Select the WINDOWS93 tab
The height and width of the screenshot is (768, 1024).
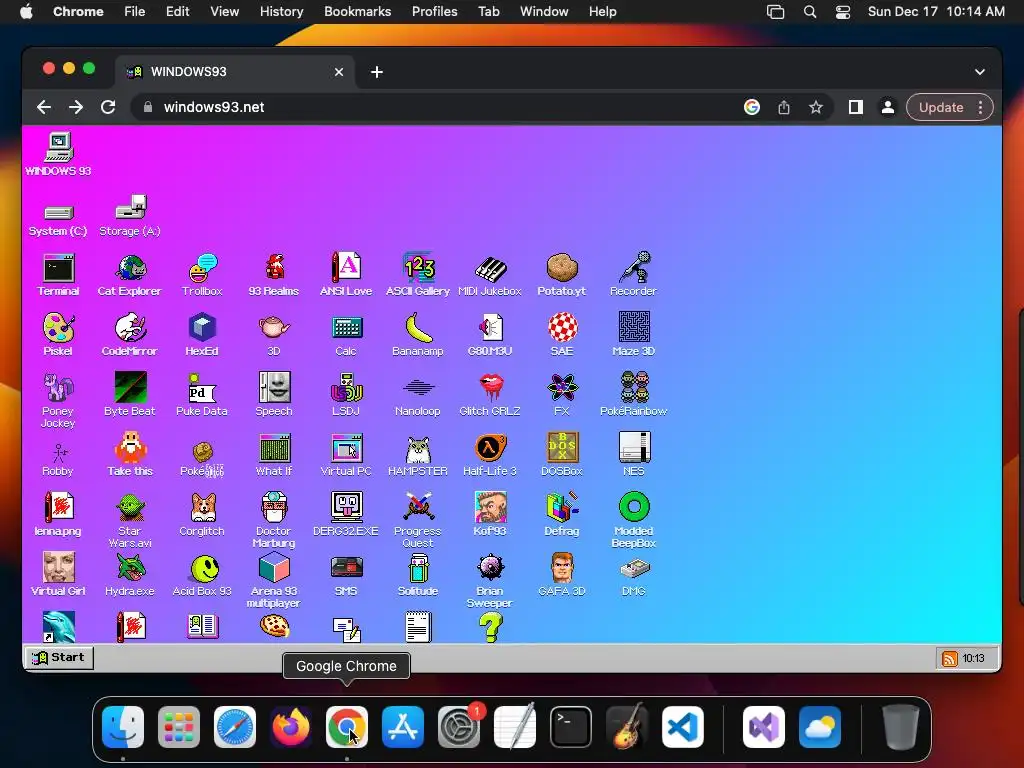[x=235, y=72]
